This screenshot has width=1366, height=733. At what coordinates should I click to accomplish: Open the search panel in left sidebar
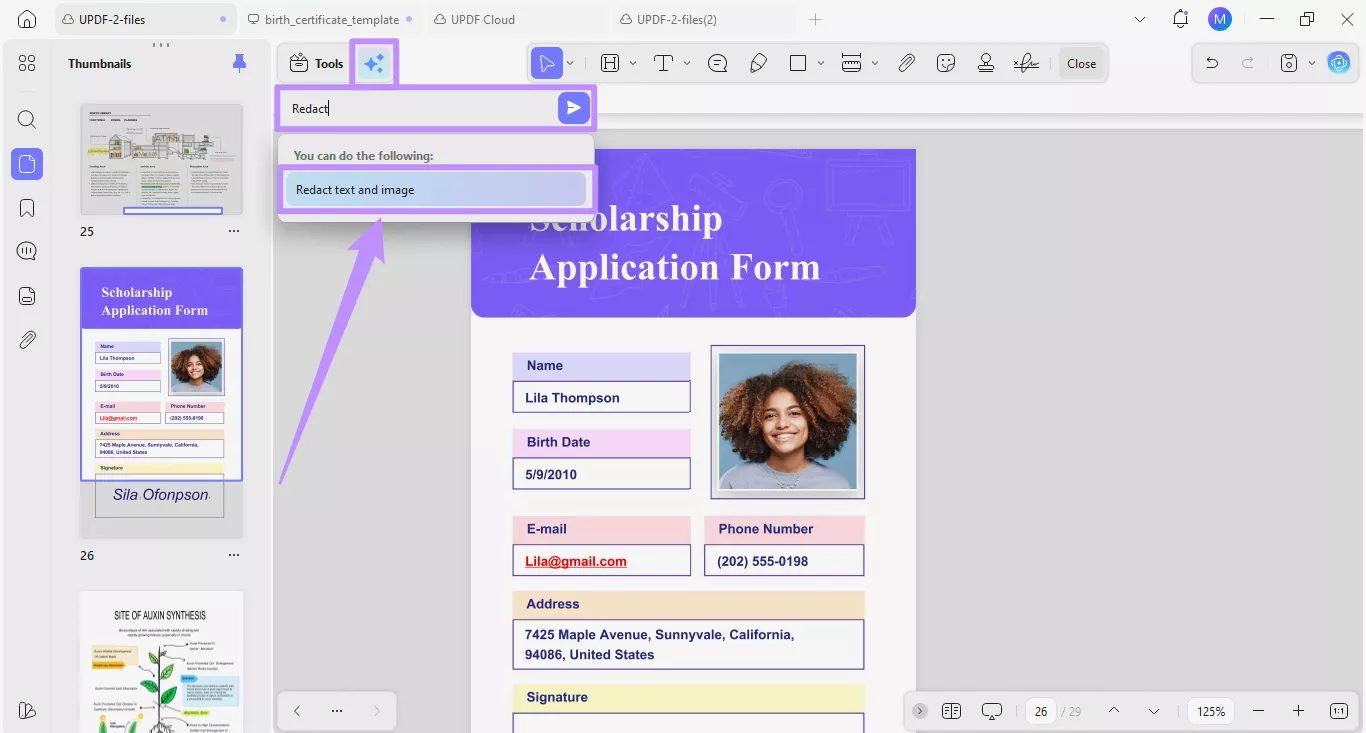[27, 120]
